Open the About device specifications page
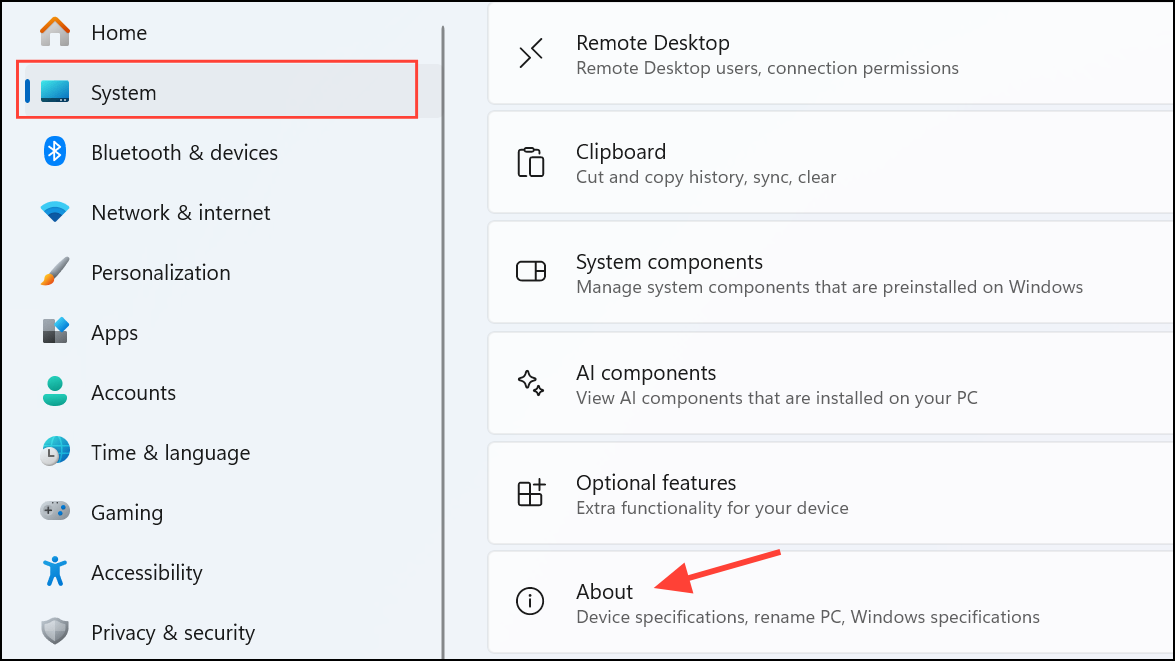 (831, 603)
